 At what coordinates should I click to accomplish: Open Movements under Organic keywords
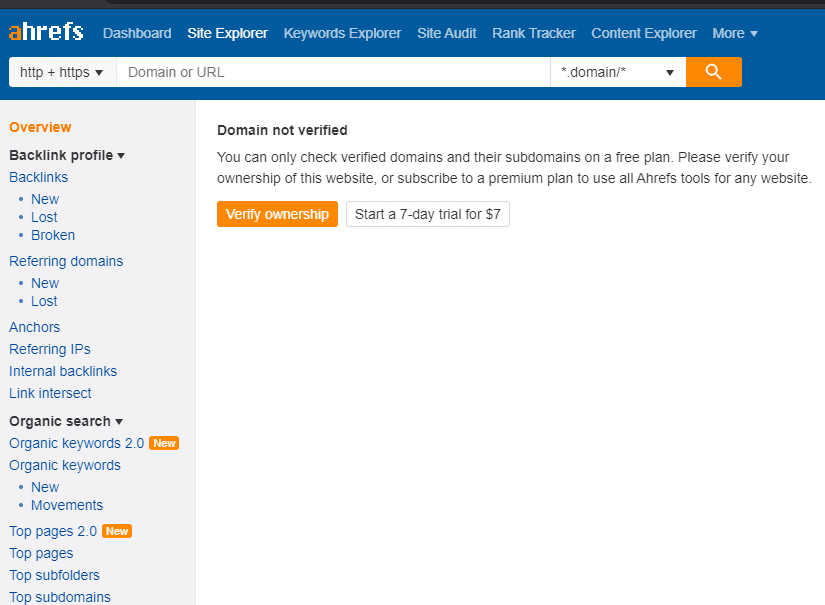pyautogui.click(x=67, y=505)
